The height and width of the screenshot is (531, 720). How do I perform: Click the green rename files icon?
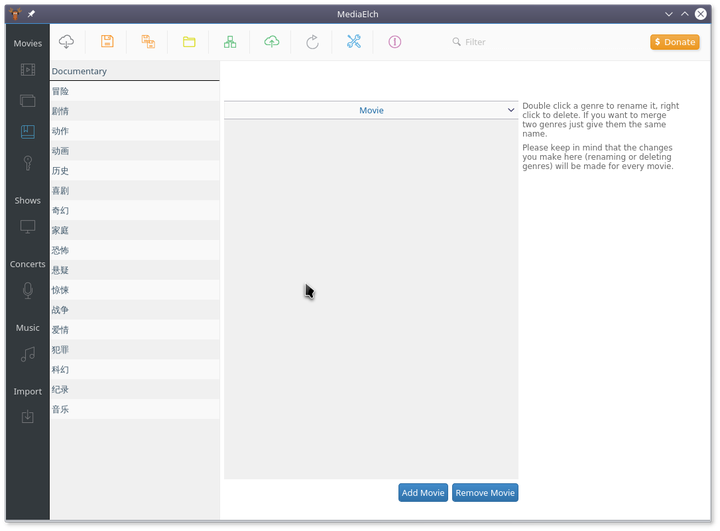tap(230, 42)
